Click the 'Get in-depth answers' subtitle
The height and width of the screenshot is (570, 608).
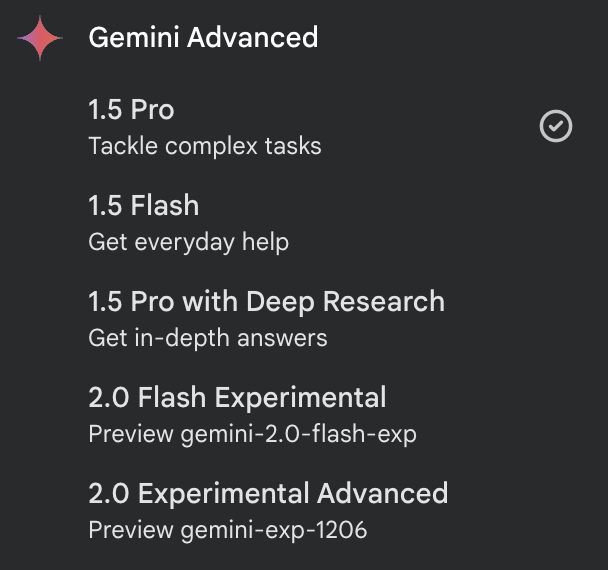[208, 338]
